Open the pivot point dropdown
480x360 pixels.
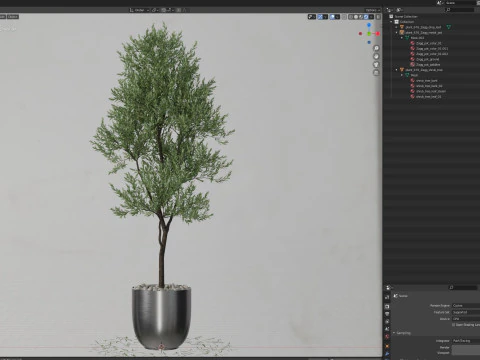[155, 10]
